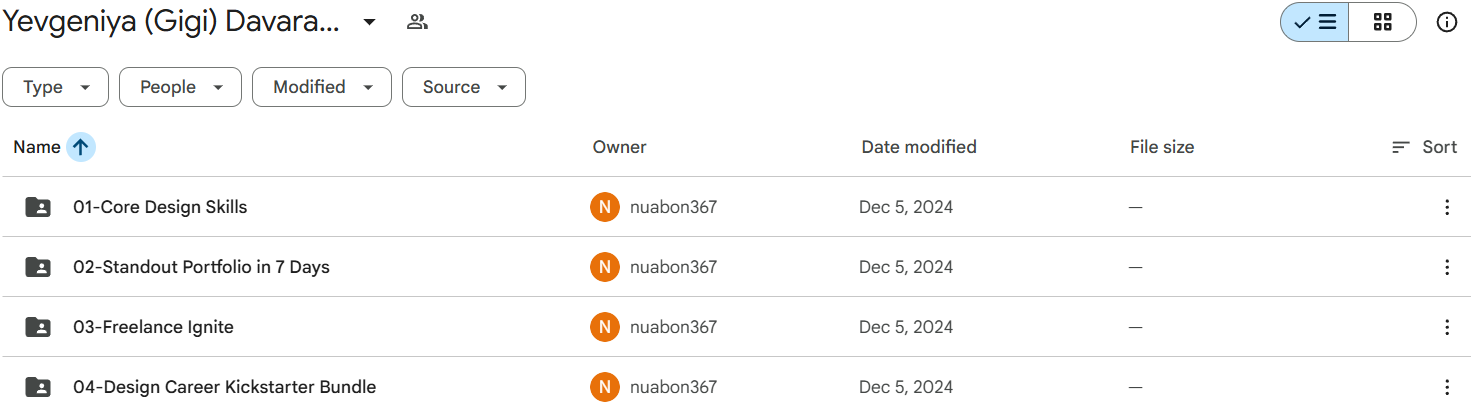The height and width of the screenshot is (407, 1471).
Task: Click the Sort button in the header
Action: [x=1424, y=147]
